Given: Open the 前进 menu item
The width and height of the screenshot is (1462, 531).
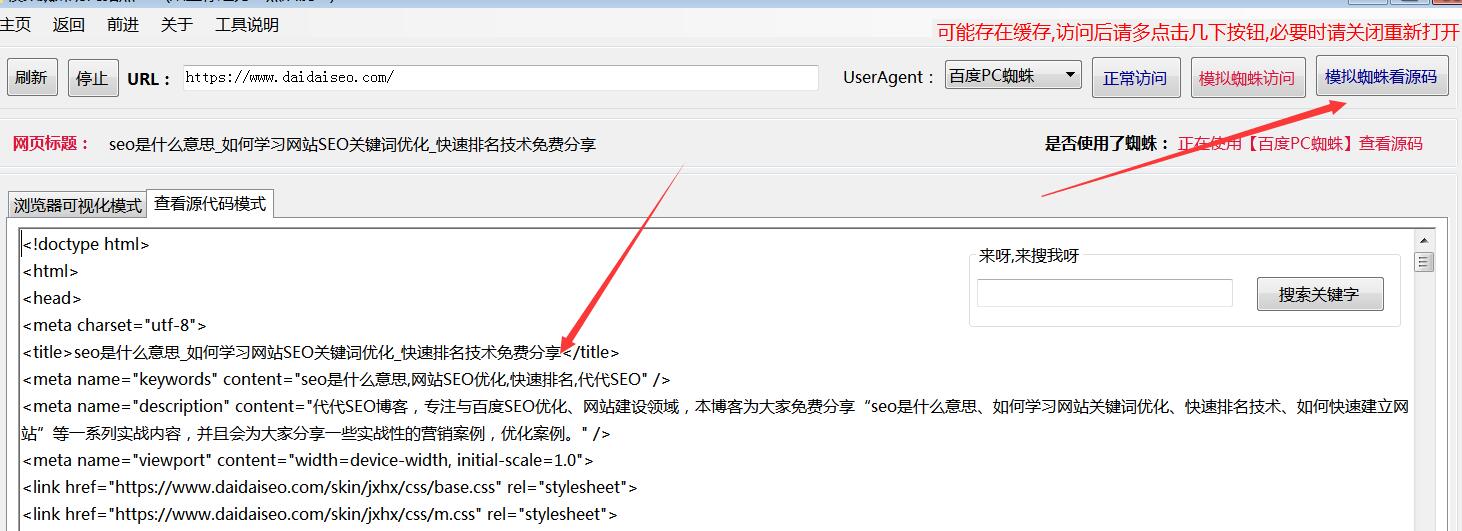Looking at the screenshot, I should tap(123, 25).
